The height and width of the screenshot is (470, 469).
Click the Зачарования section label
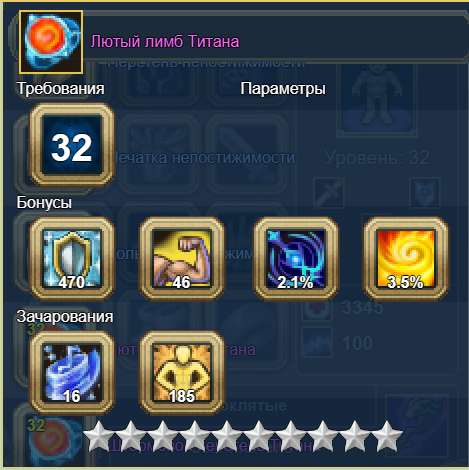(x=65, y=317)
